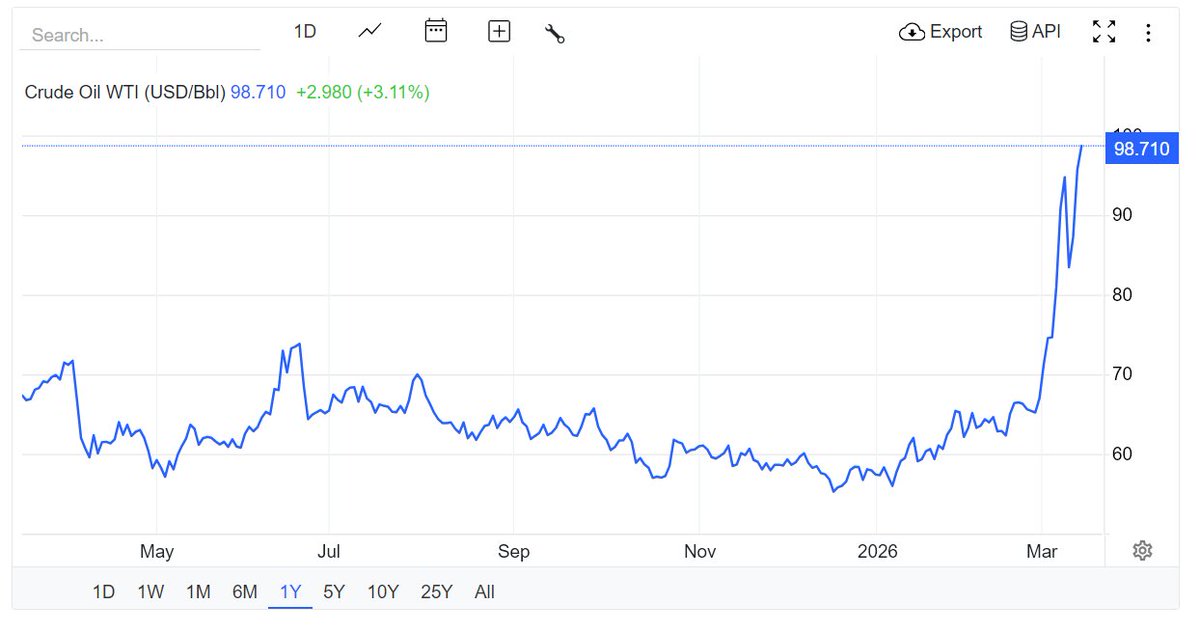Click the 98.710 price value in legend

click(258, 92)
